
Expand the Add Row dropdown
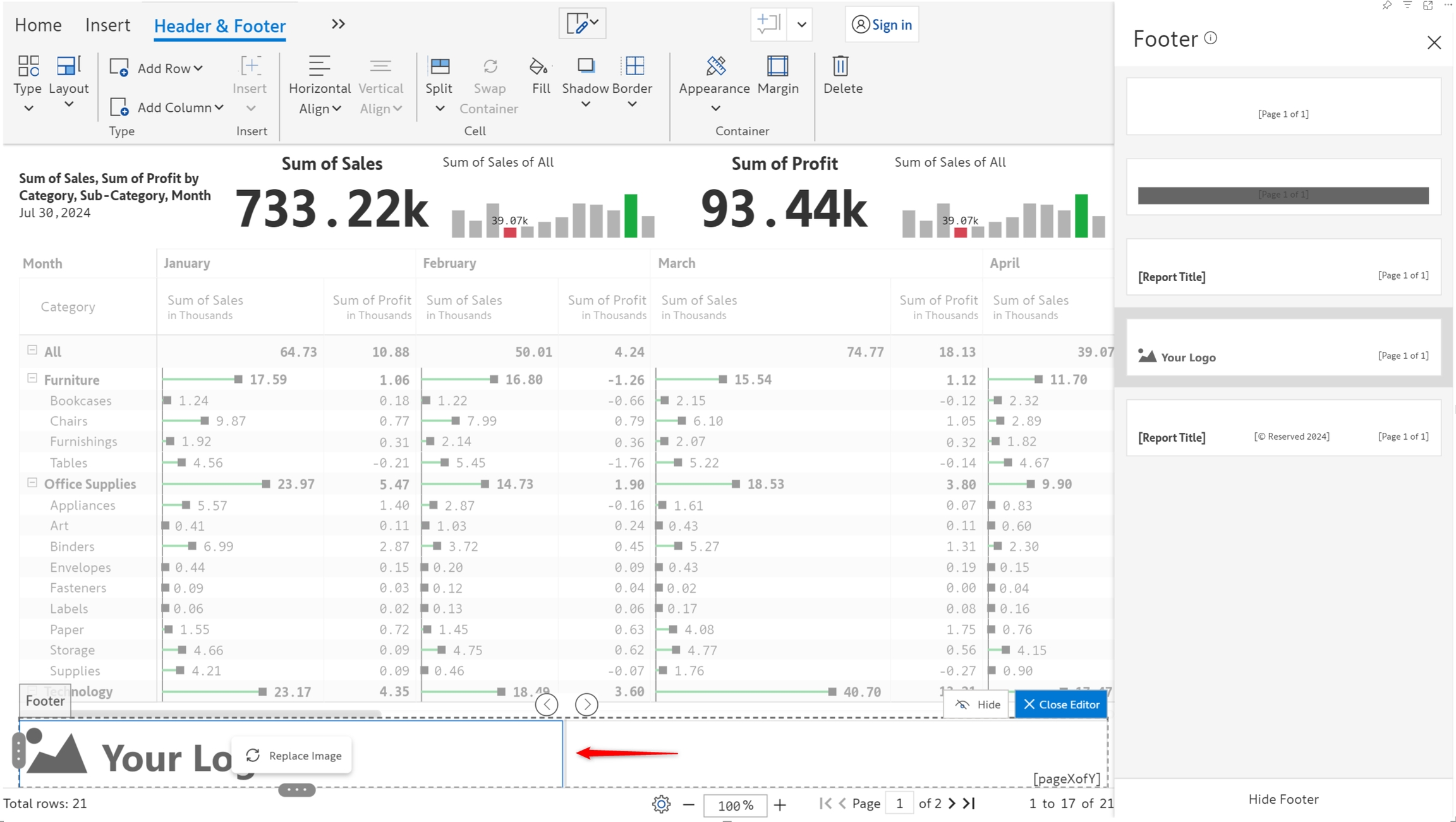click(x=198, y=68)
